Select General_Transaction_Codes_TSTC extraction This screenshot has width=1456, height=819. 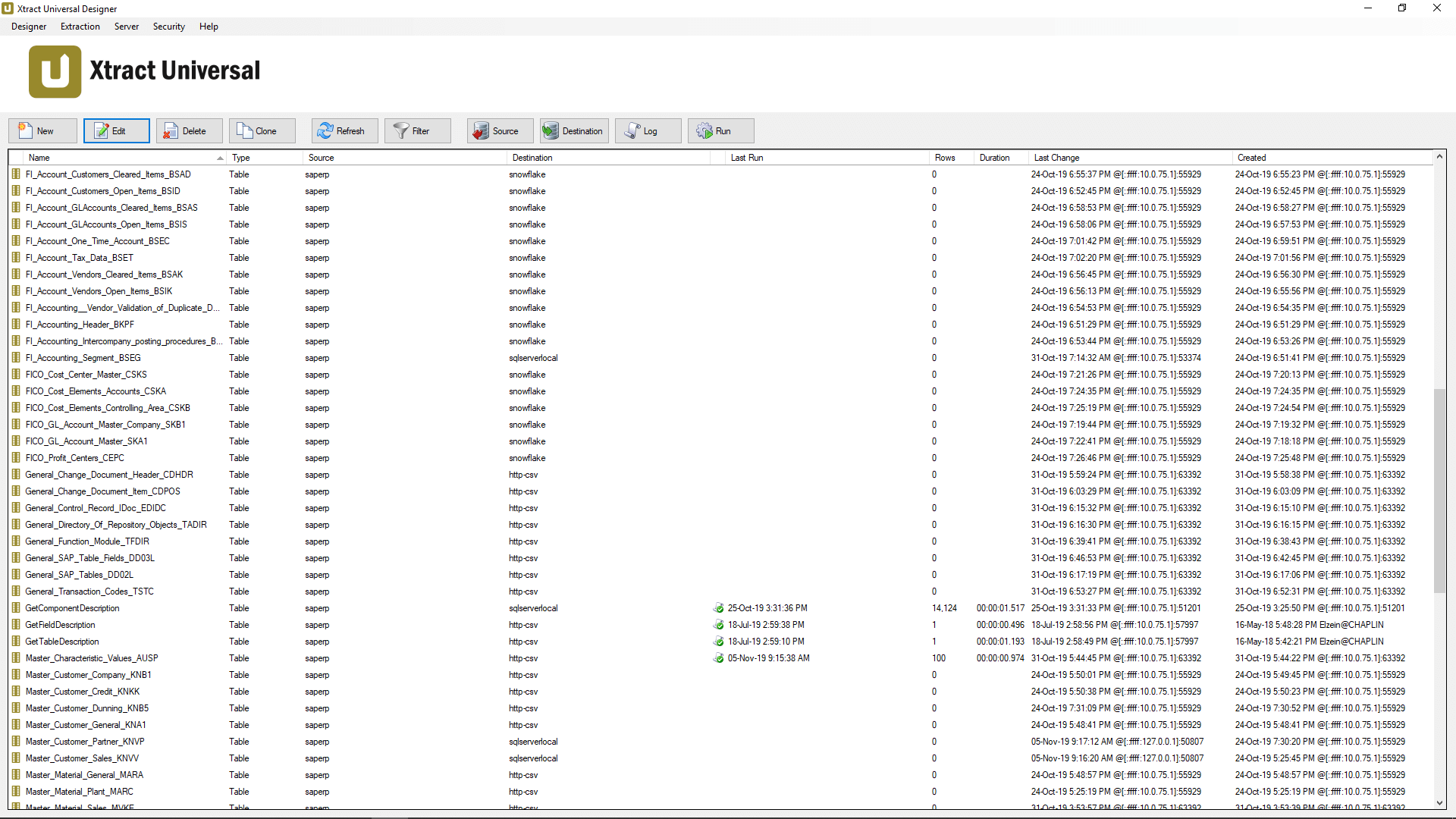[89, 591]
